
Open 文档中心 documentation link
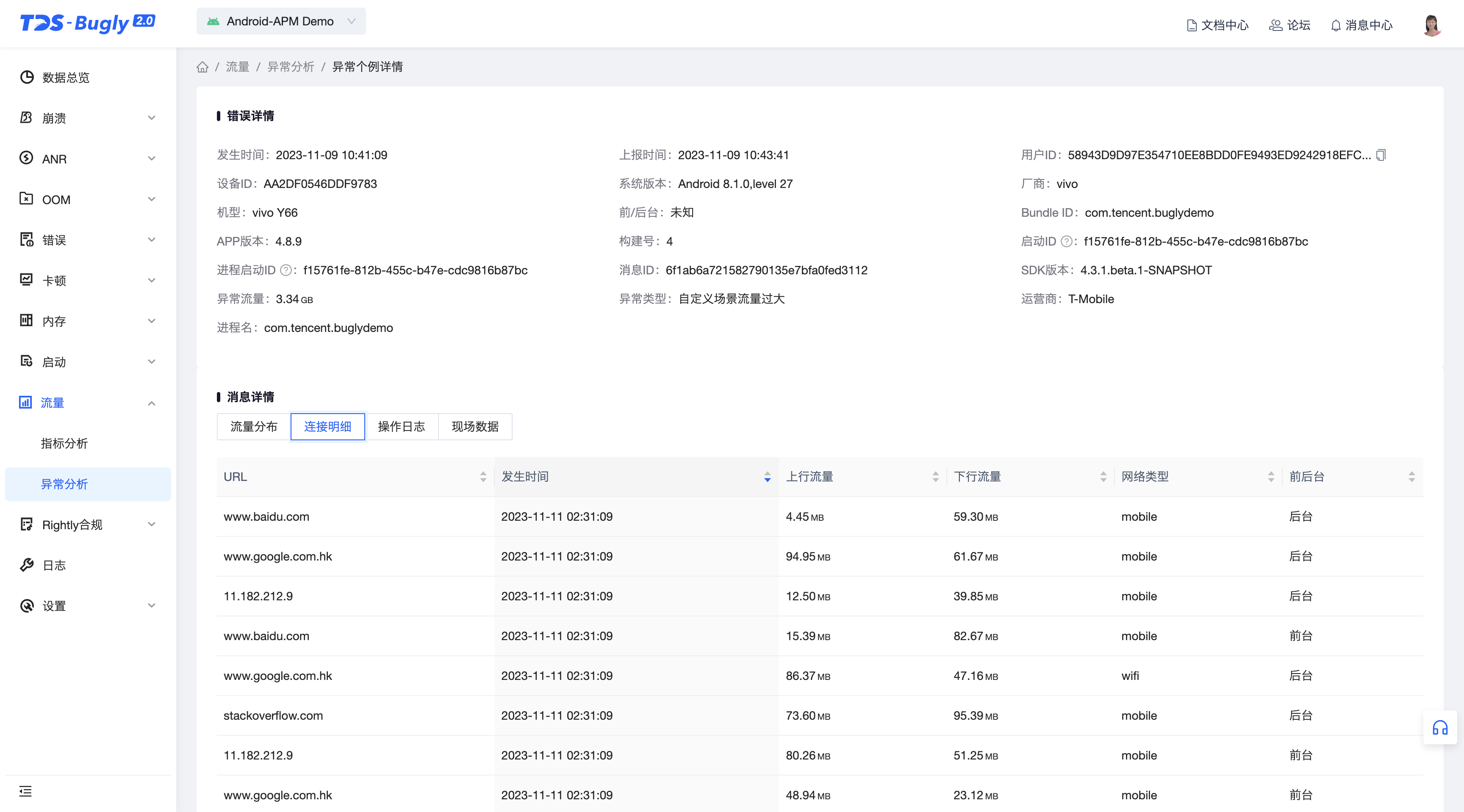coord(1217,25)
